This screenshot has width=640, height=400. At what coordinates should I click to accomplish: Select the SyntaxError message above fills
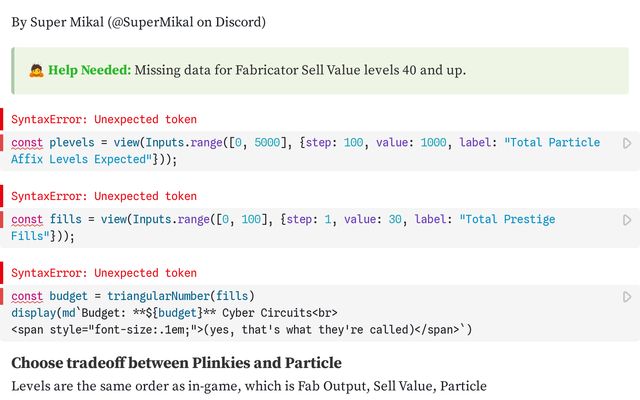click(x=104, y=196)
